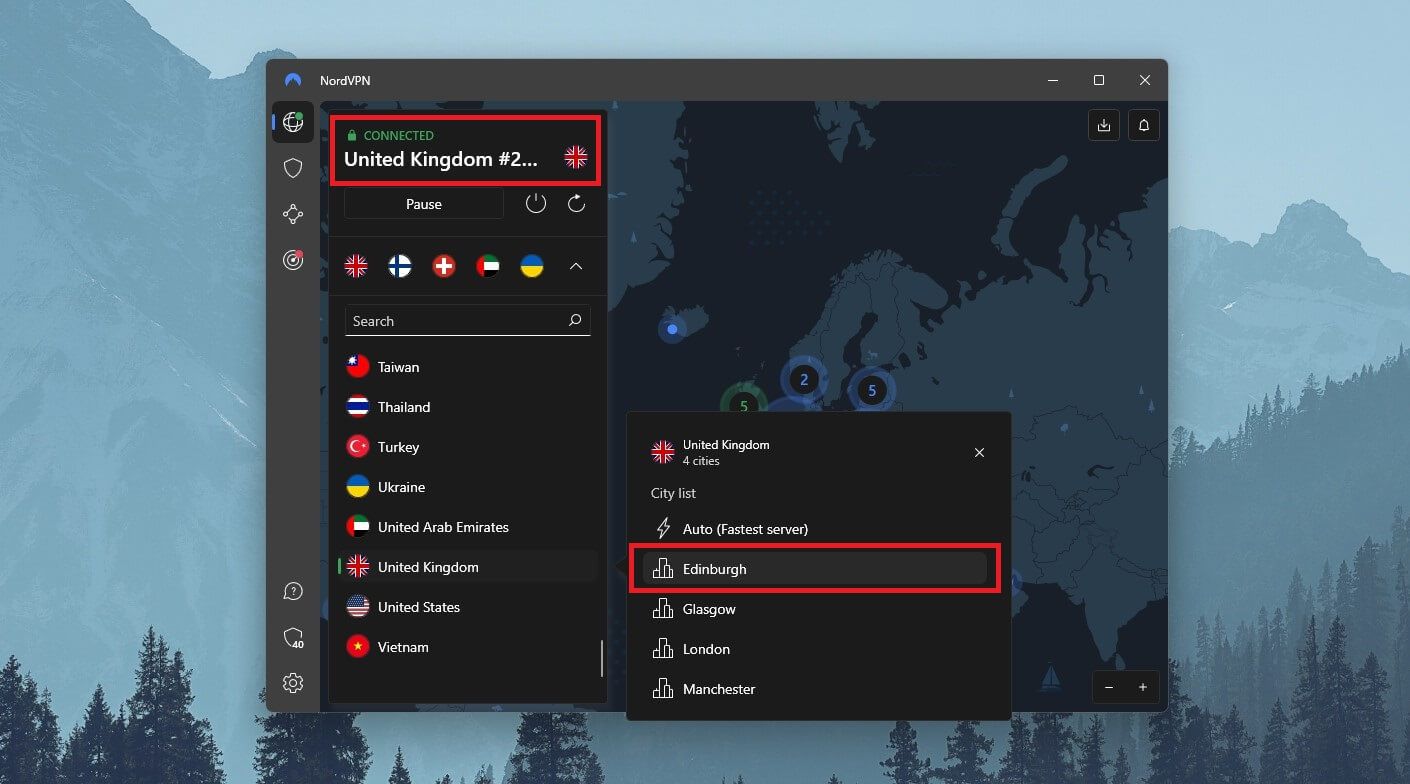Click the shield icon labeled 40

(293, 637)
